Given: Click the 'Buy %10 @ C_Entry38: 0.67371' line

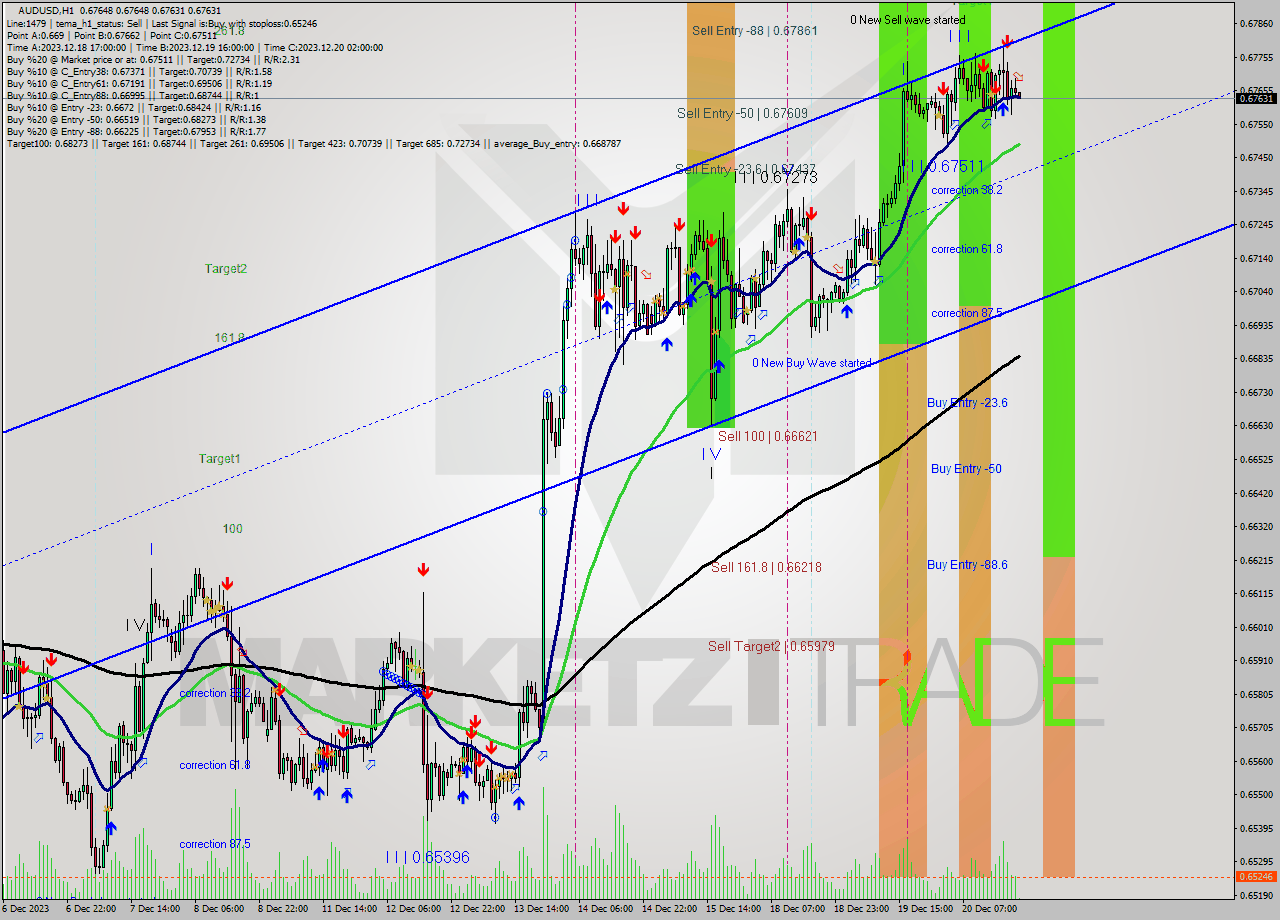Looking at the screenshot, I should coord(139,71).
